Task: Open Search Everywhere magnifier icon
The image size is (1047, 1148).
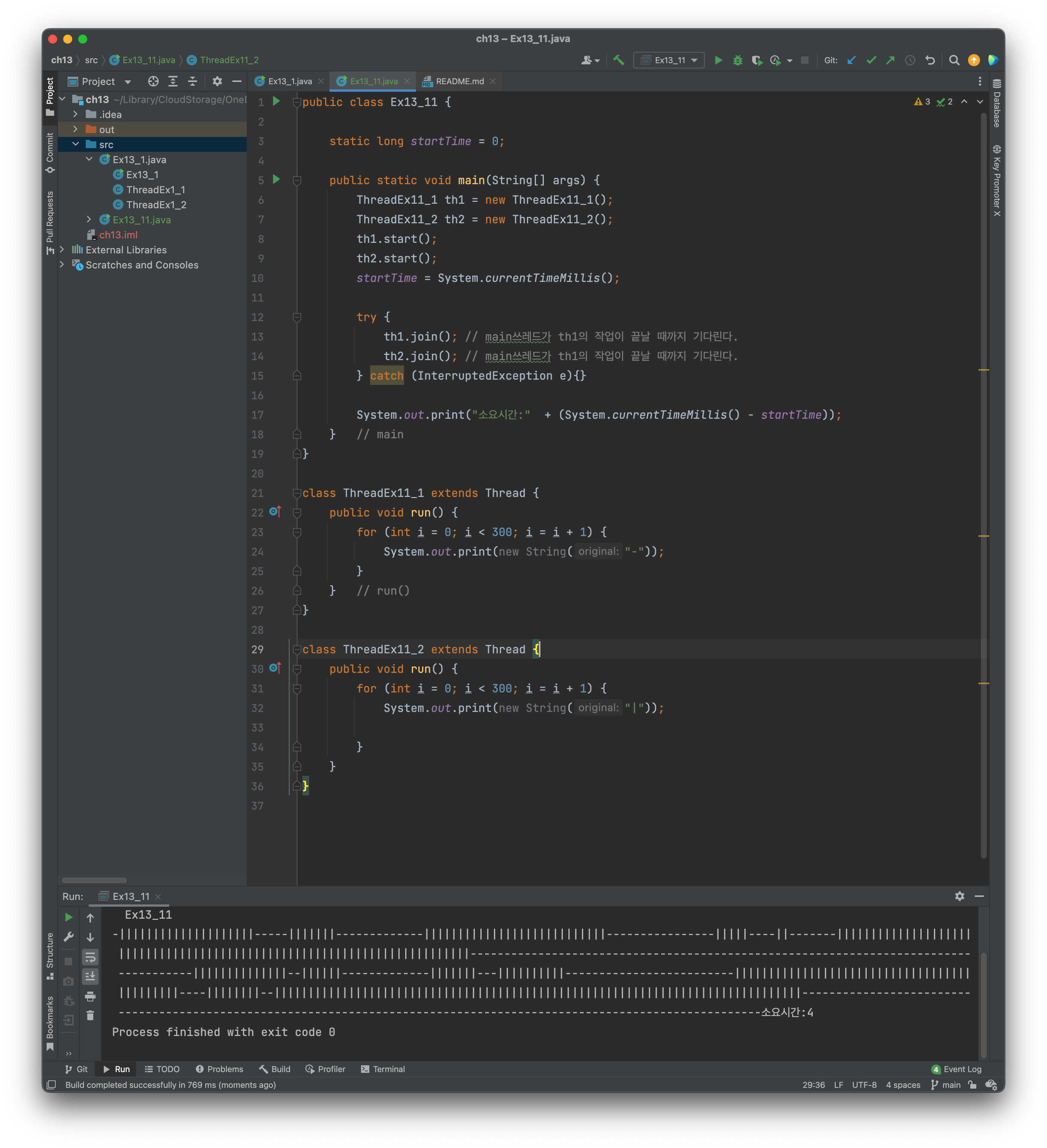Action: [954, 60]
